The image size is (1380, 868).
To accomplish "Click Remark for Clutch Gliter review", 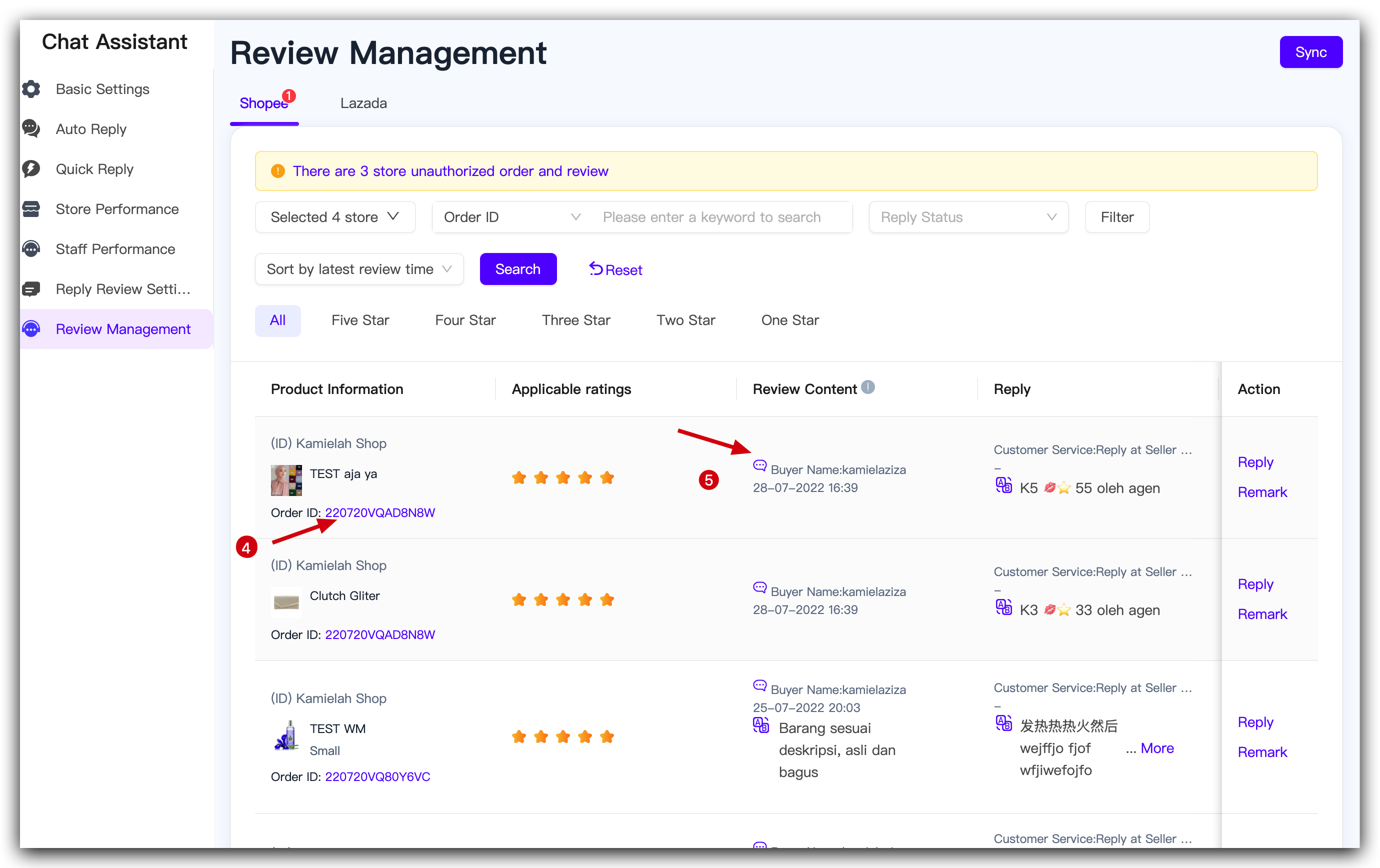I will [1262, 614].
